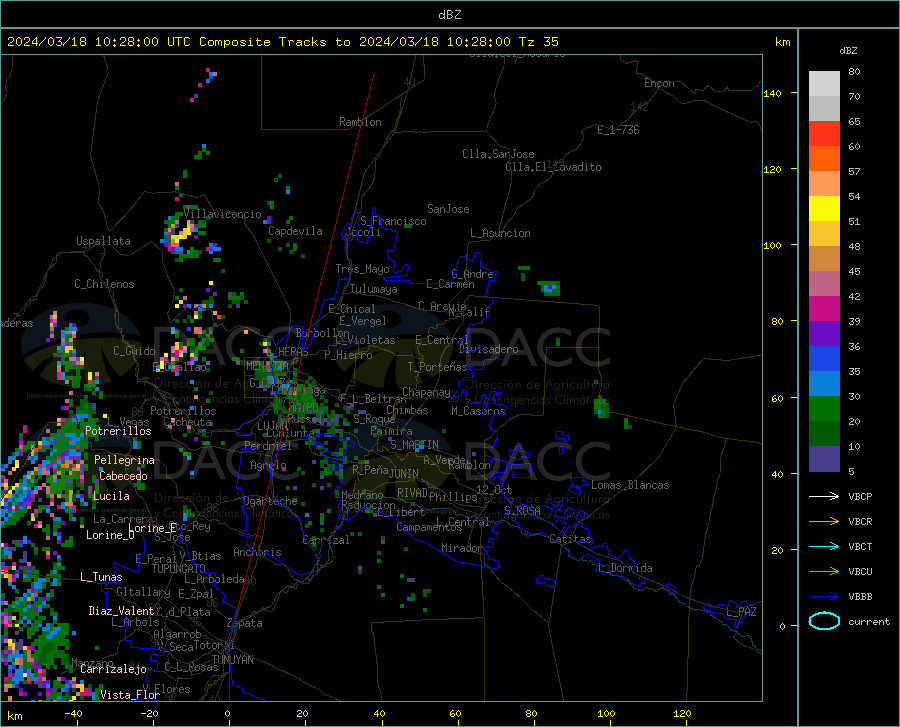Click the TUPUNGATO city label

[179, 569]
